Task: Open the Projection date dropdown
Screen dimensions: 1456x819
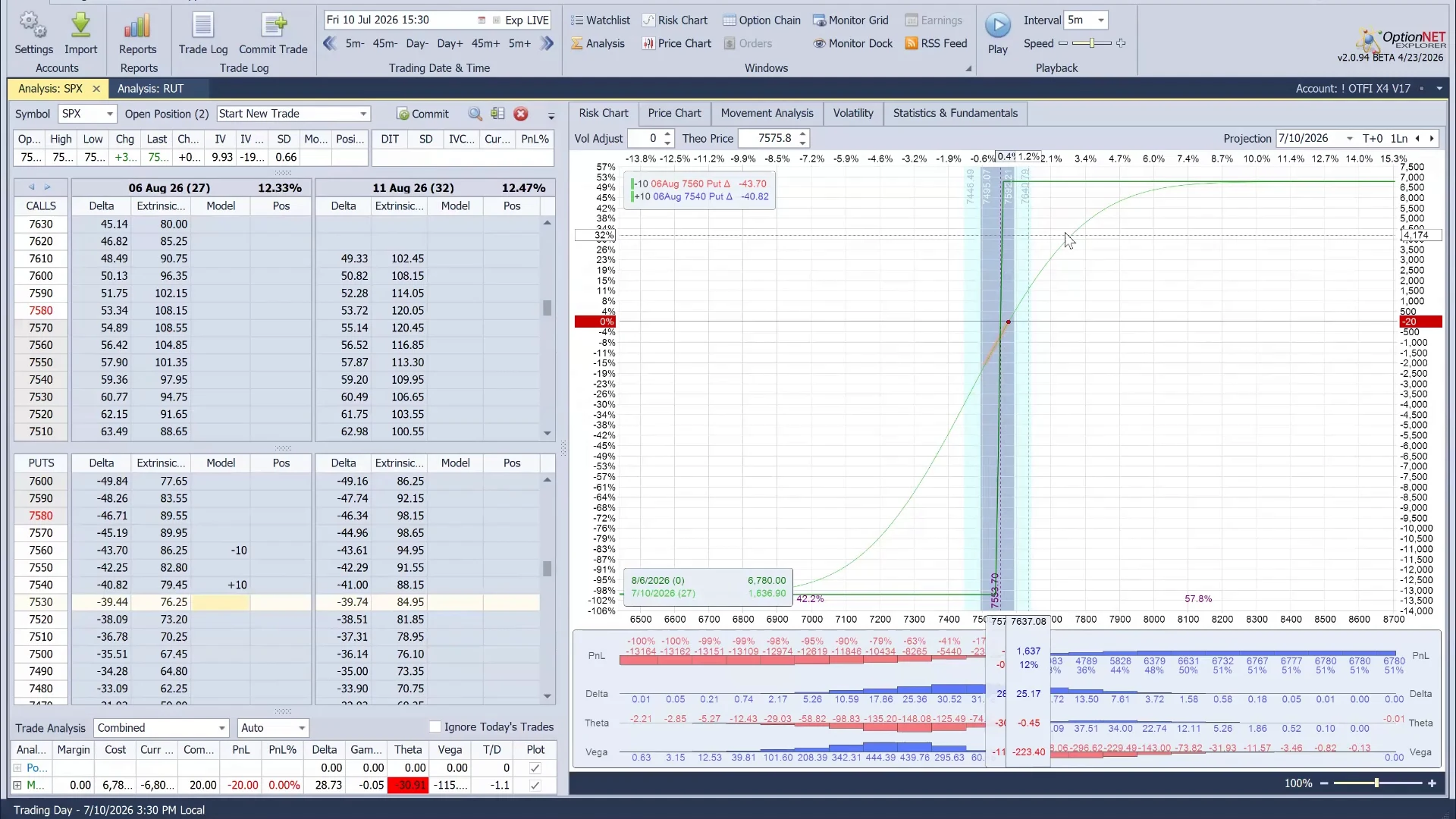Action: [x=1349, y=139]
